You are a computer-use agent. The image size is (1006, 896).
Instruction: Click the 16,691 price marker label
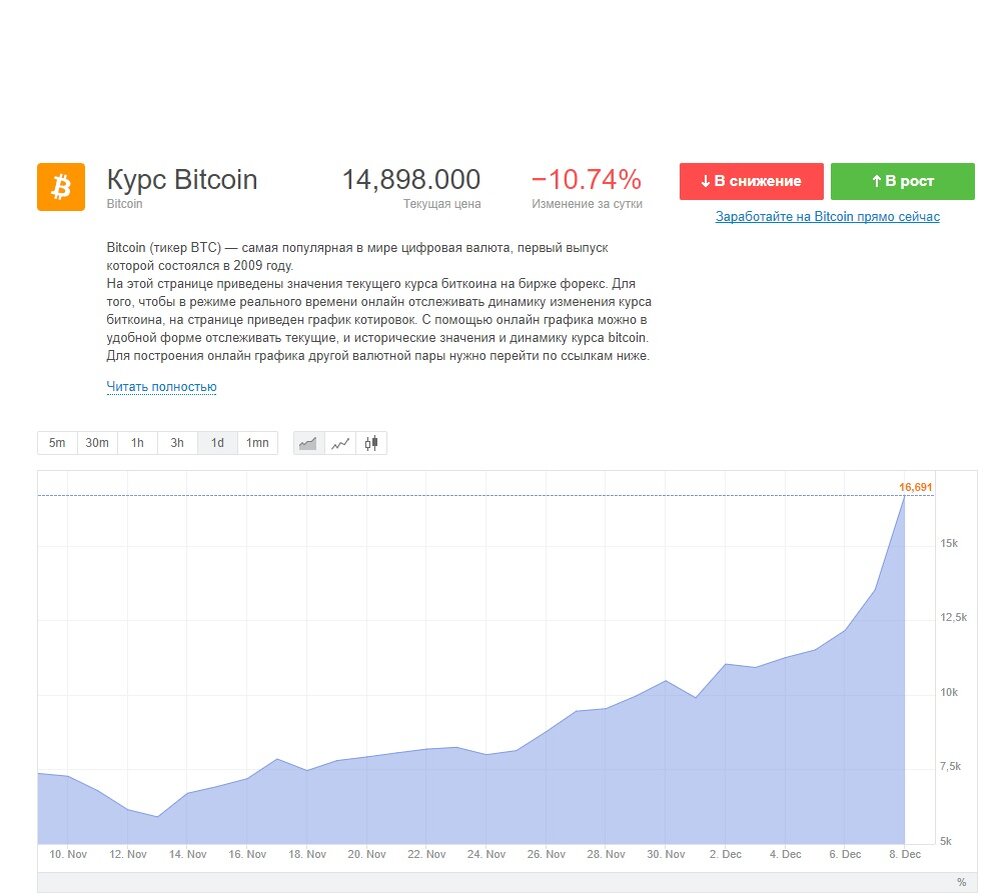pyautogui.click(x=916, y=487)
